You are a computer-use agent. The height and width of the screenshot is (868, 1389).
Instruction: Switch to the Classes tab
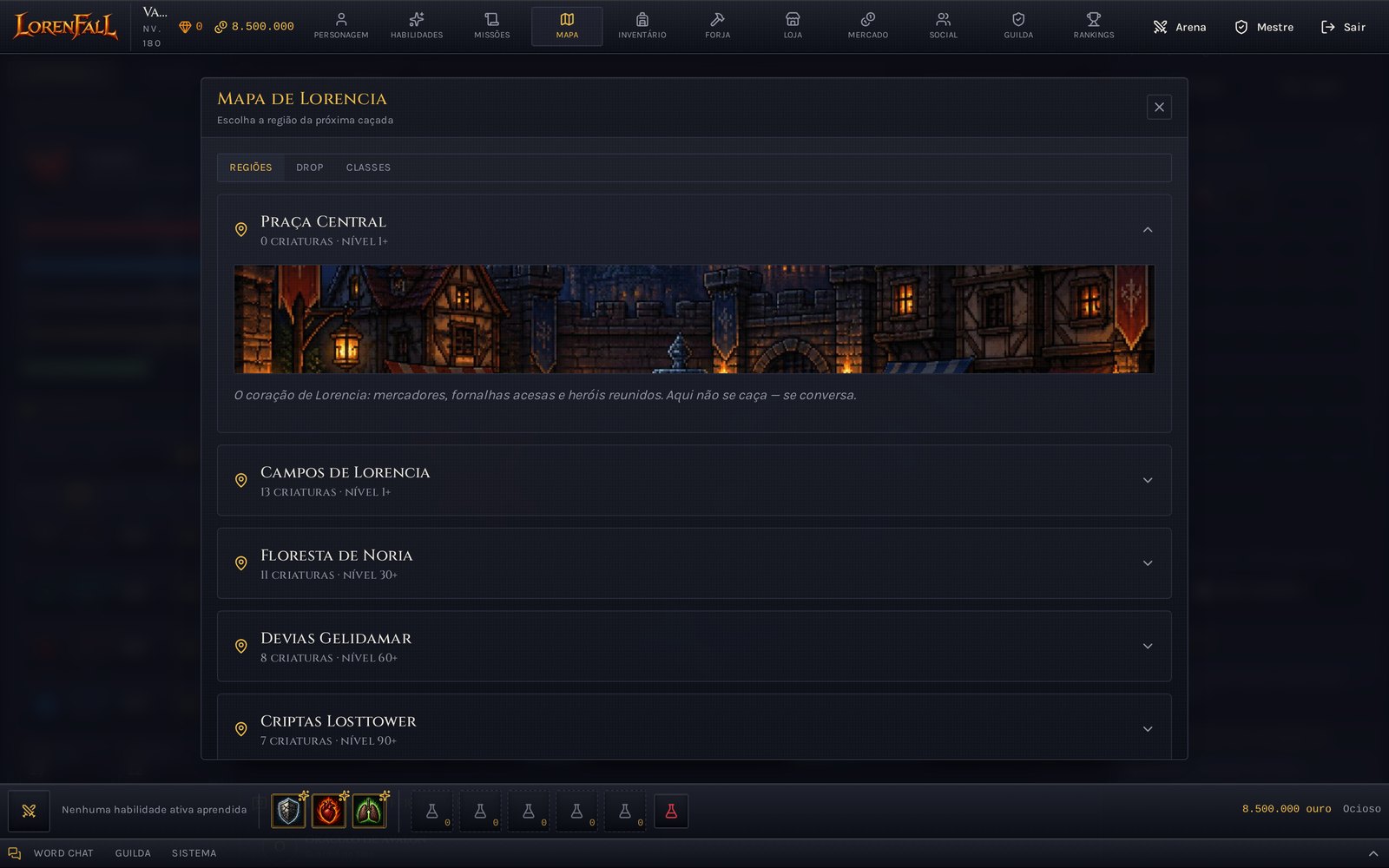[x=368, y=168]
